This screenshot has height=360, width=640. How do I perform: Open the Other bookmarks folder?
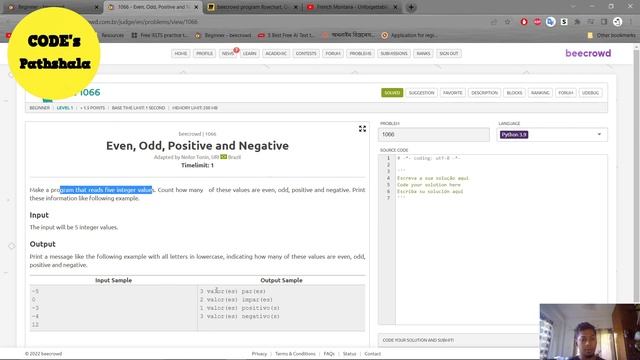(611, 36)
